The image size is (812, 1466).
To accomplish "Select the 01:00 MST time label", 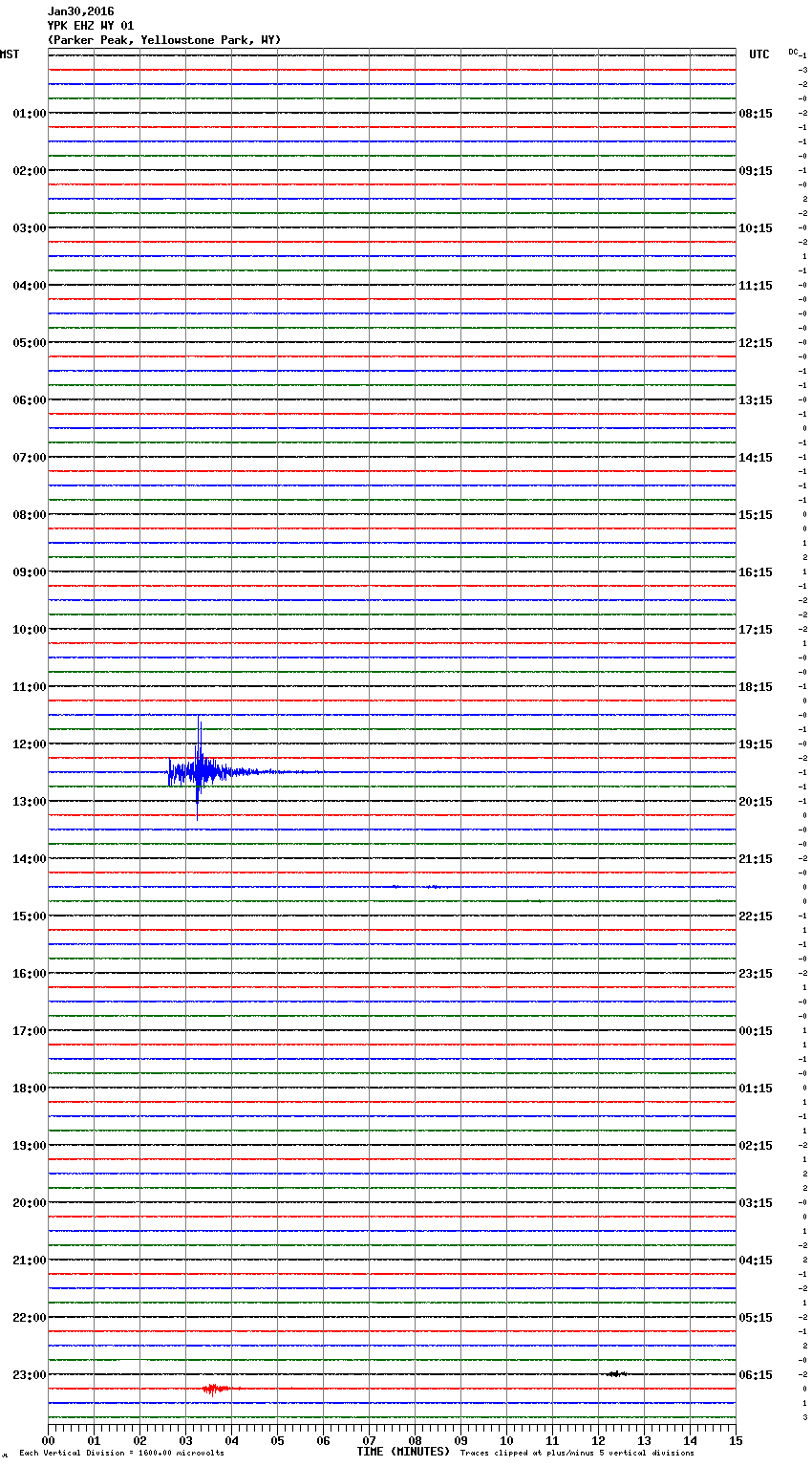I will coord(29,114).
